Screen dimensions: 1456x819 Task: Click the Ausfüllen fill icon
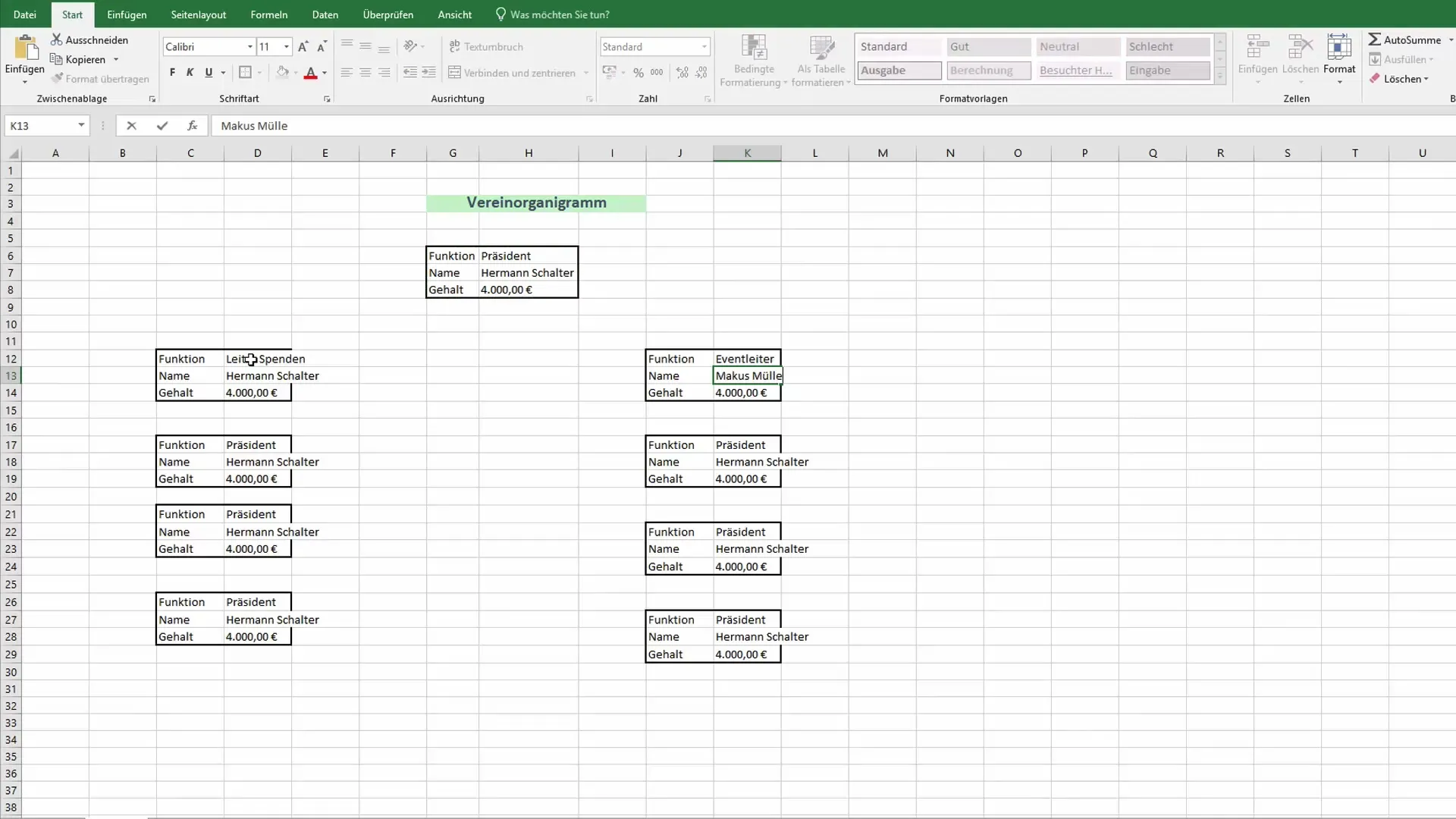pos(1375,59)
